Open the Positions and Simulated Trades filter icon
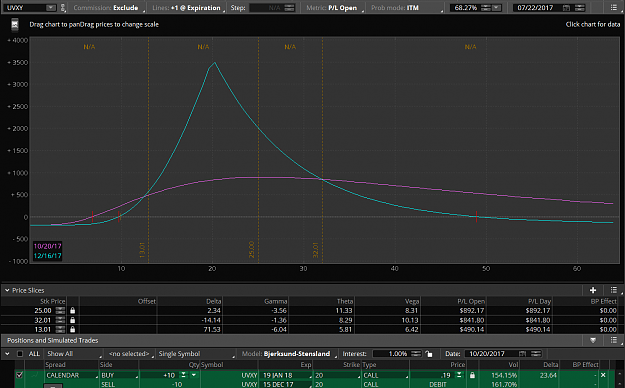Viewport: 625px width, 388px height. (x=593, y=340)
